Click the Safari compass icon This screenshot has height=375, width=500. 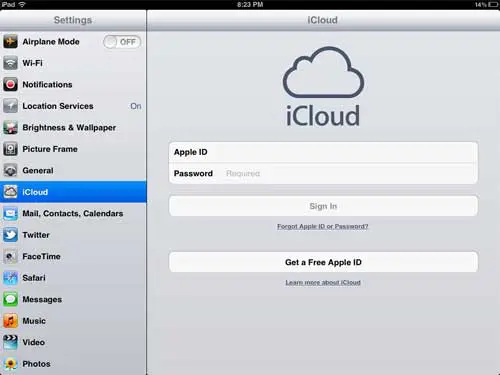10,278
